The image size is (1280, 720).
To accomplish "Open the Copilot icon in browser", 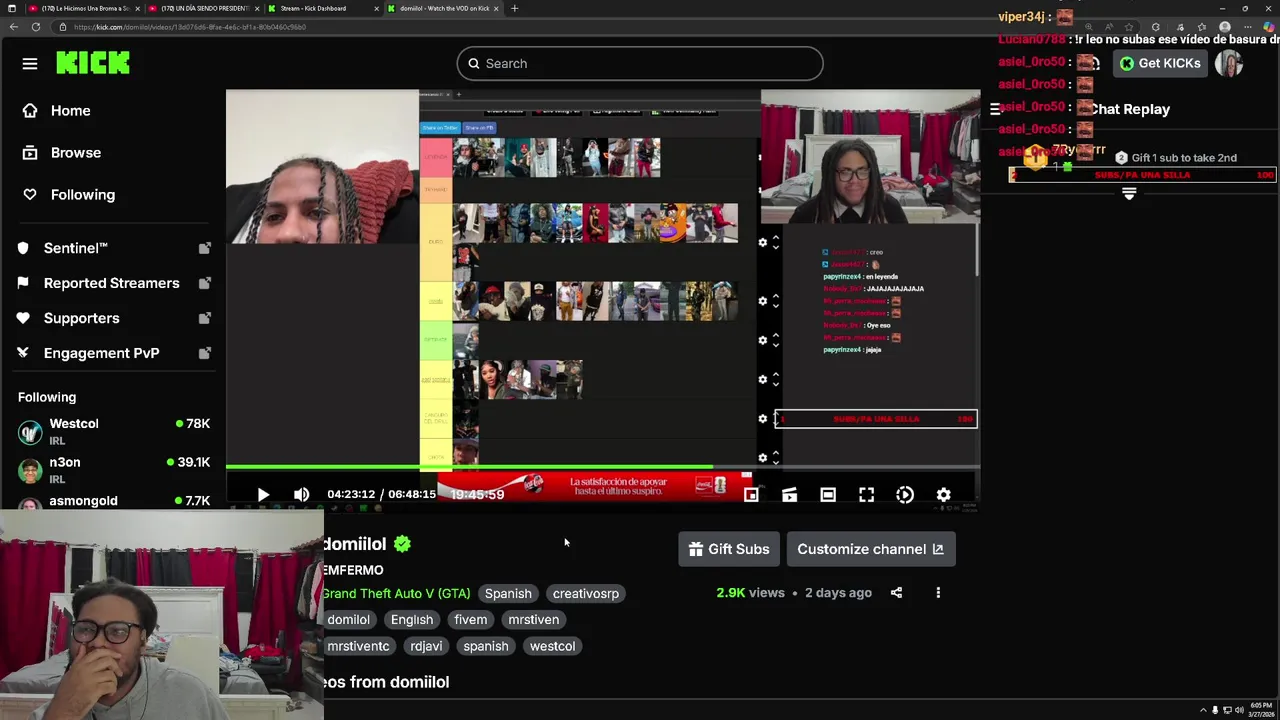I will coord(1268,27).
